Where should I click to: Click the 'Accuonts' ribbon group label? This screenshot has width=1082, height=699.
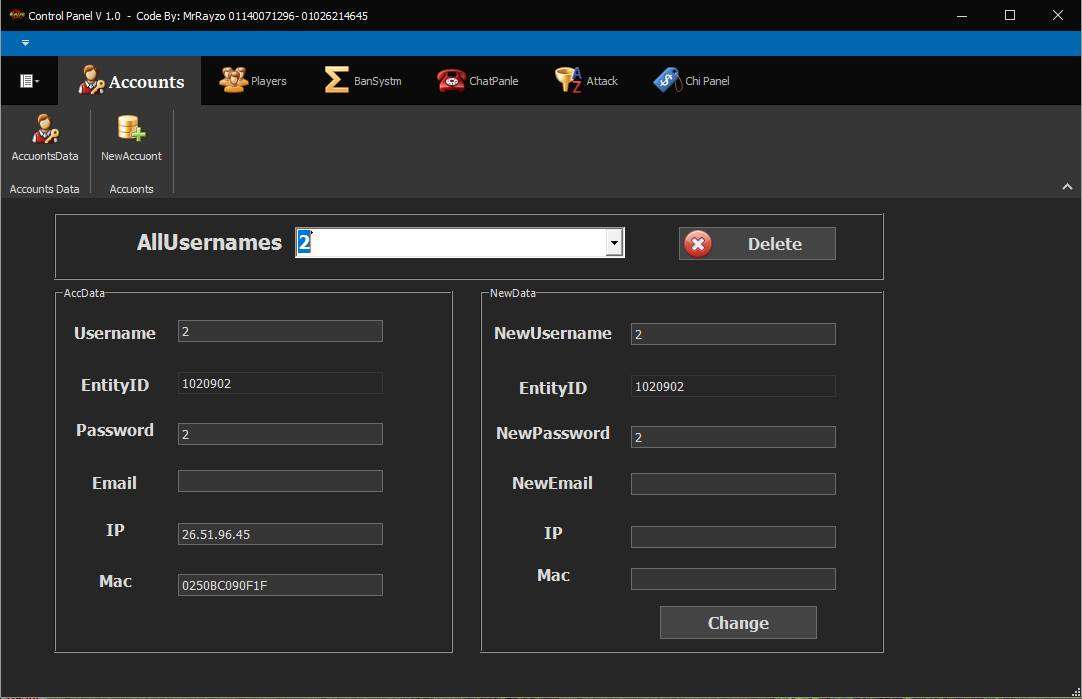pos(131,189)
